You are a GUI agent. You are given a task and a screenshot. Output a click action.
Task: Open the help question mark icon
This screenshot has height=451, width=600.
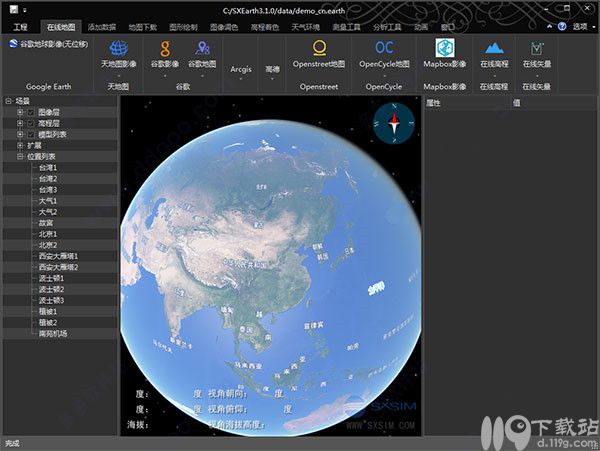point(562,26)
